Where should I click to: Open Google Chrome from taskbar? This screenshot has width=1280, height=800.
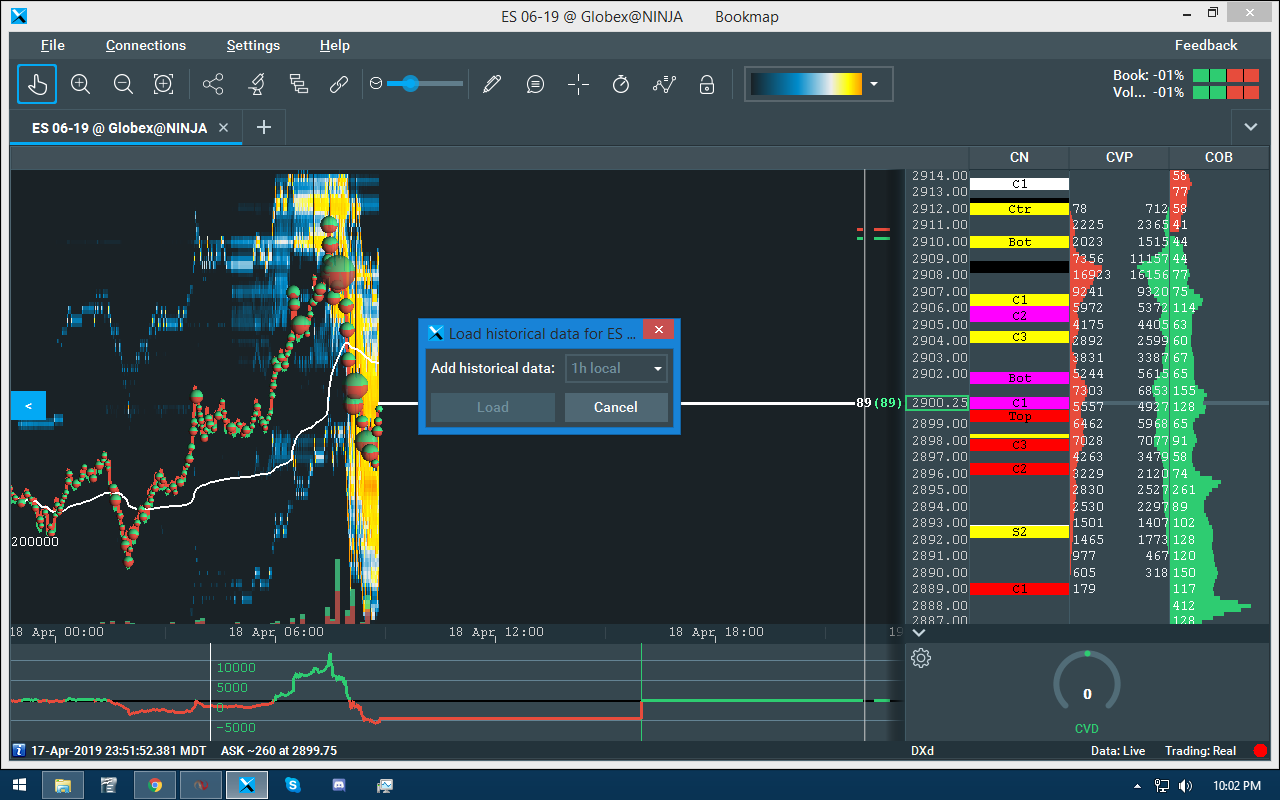tap(155, 785)
